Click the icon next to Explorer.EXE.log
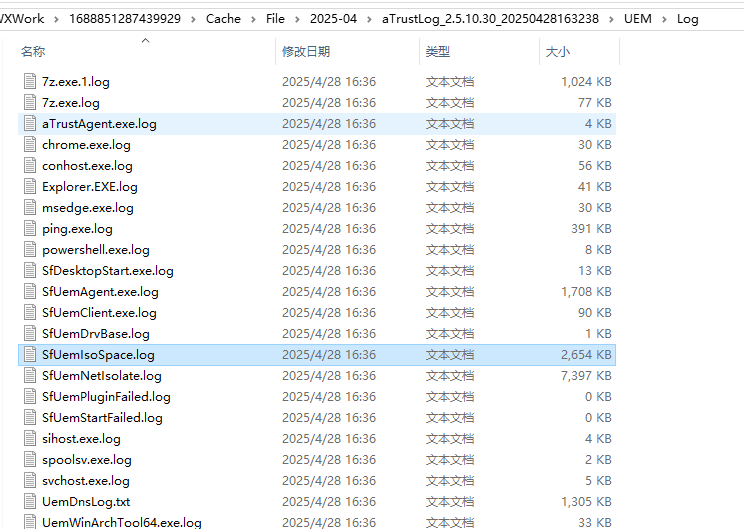The height and width of the screenshot is (529, 744). click(x=30, y=187)
